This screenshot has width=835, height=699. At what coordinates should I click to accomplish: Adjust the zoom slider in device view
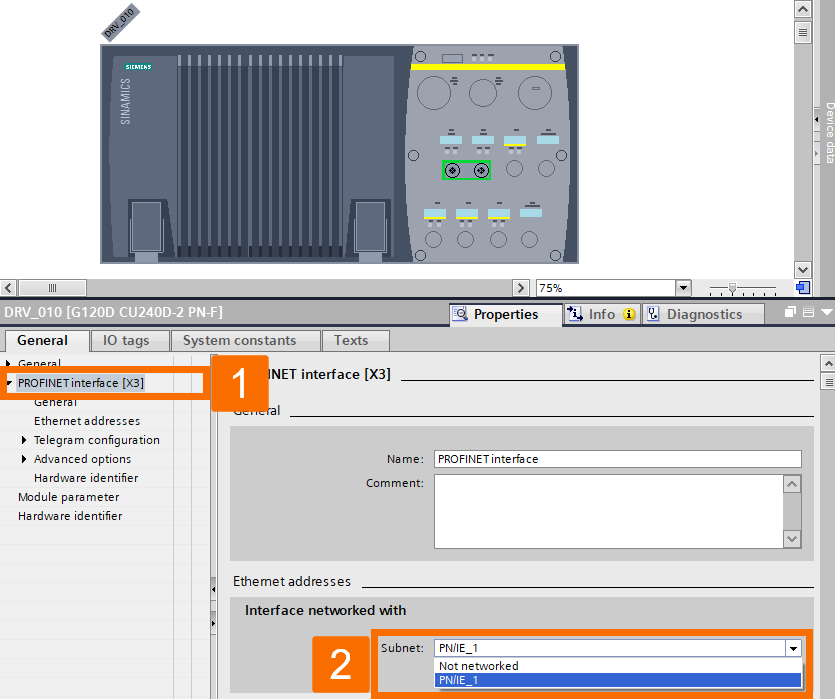click(x=732, y=289)
